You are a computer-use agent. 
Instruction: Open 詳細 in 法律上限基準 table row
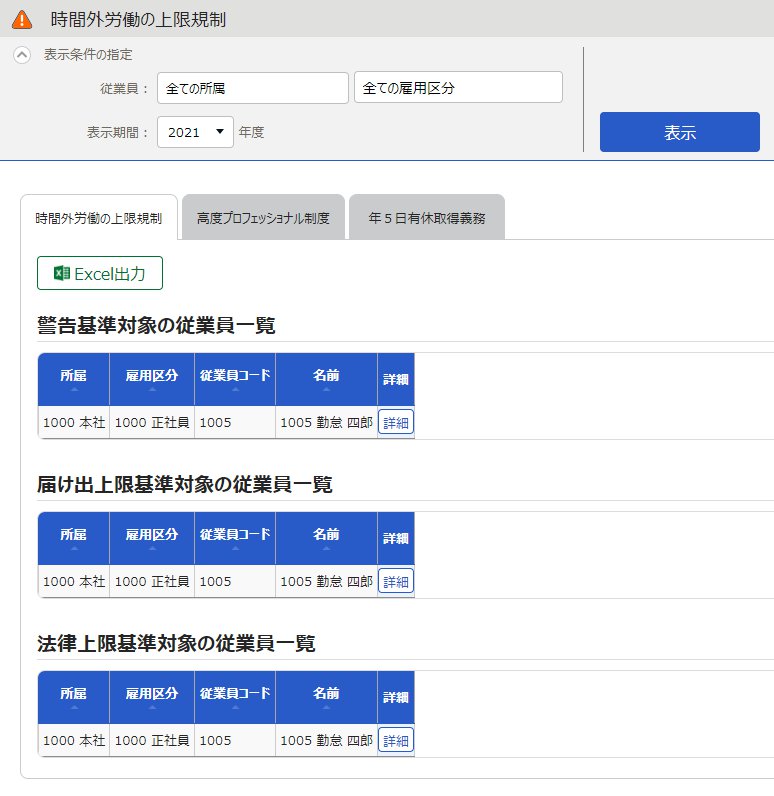coord(396,740)
